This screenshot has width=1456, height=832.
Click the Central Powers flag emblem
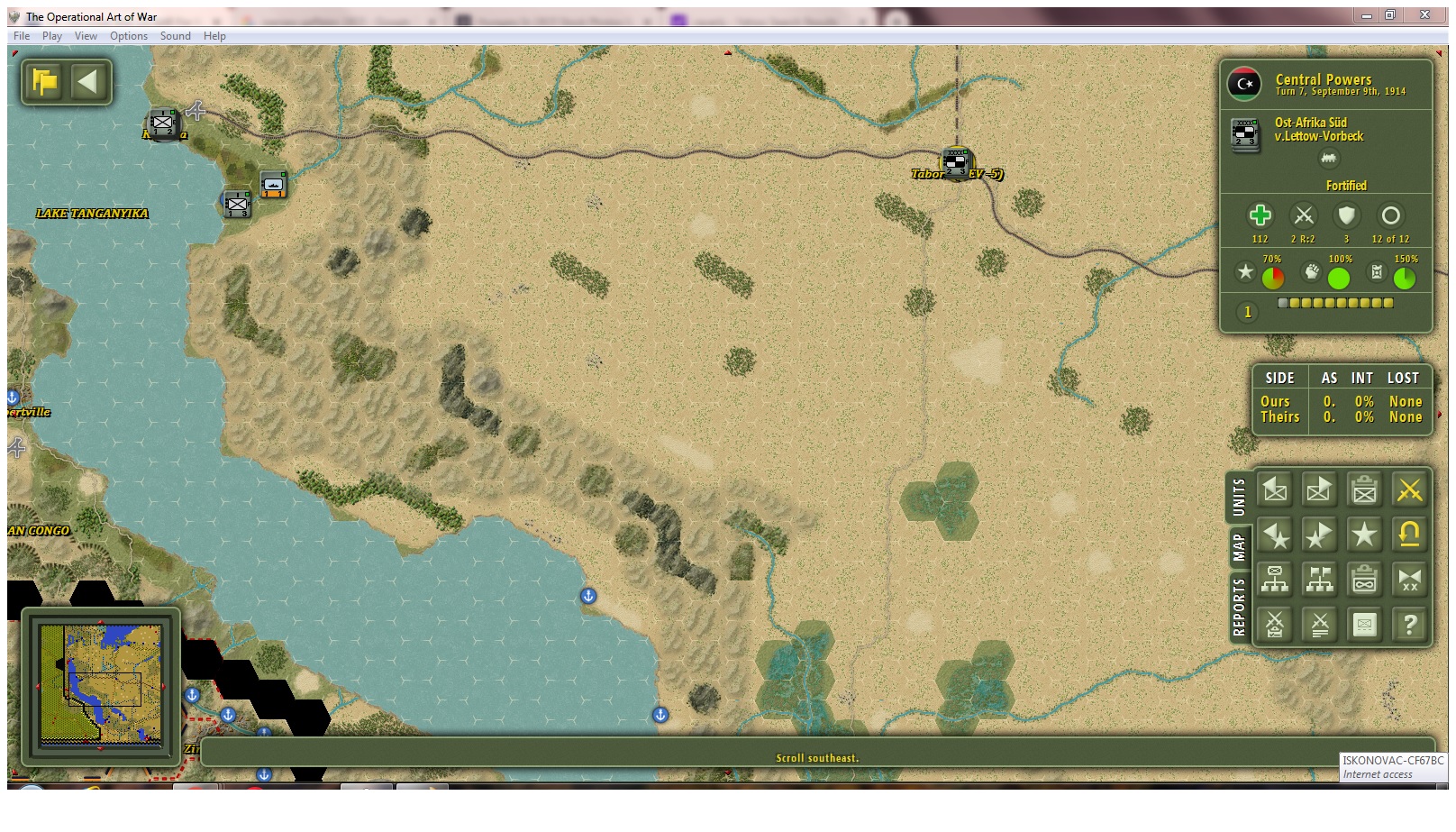click(x=1244, y=84)
